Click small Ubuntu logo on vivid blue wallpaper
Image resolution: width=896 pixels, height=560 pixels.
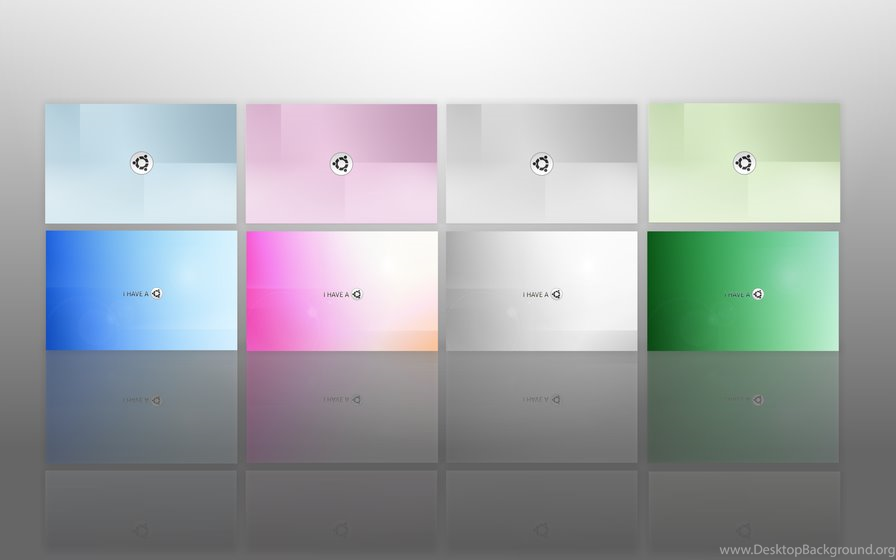[157, 294]
